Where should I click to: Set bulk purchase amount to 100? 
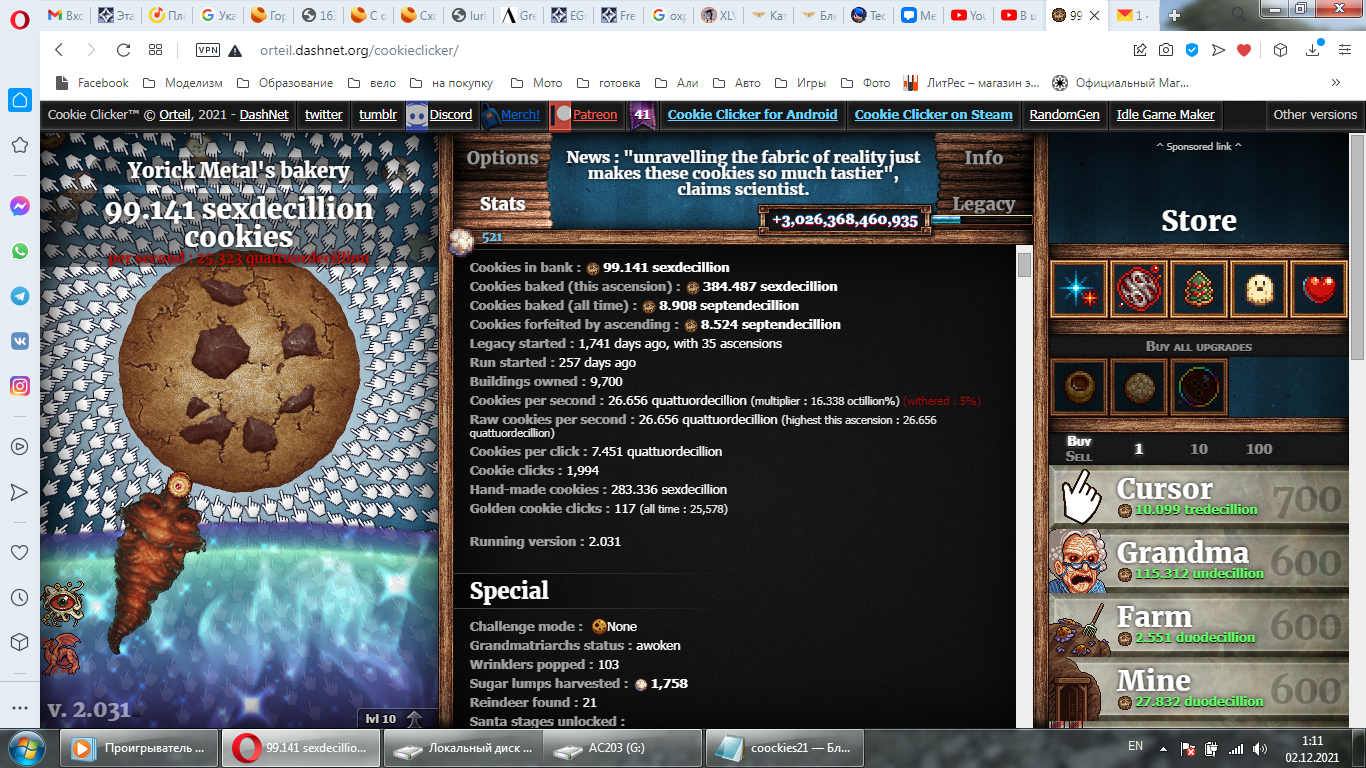click(1258, 449)
